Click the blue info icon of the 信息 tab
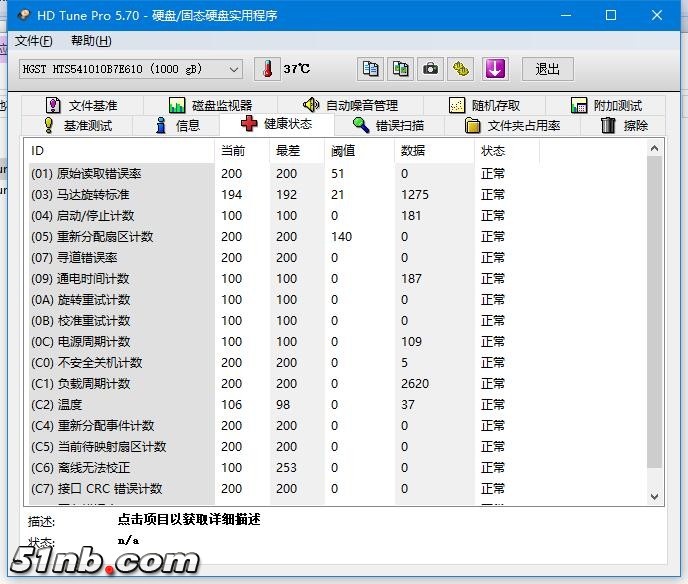The height and width of the screenshot is (584, 688). tap(161, 125)
